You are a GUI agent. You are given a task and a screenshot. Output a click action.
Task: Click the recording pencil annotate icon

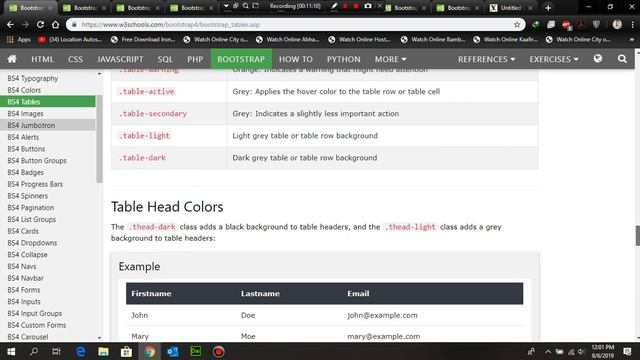point(334,6)
